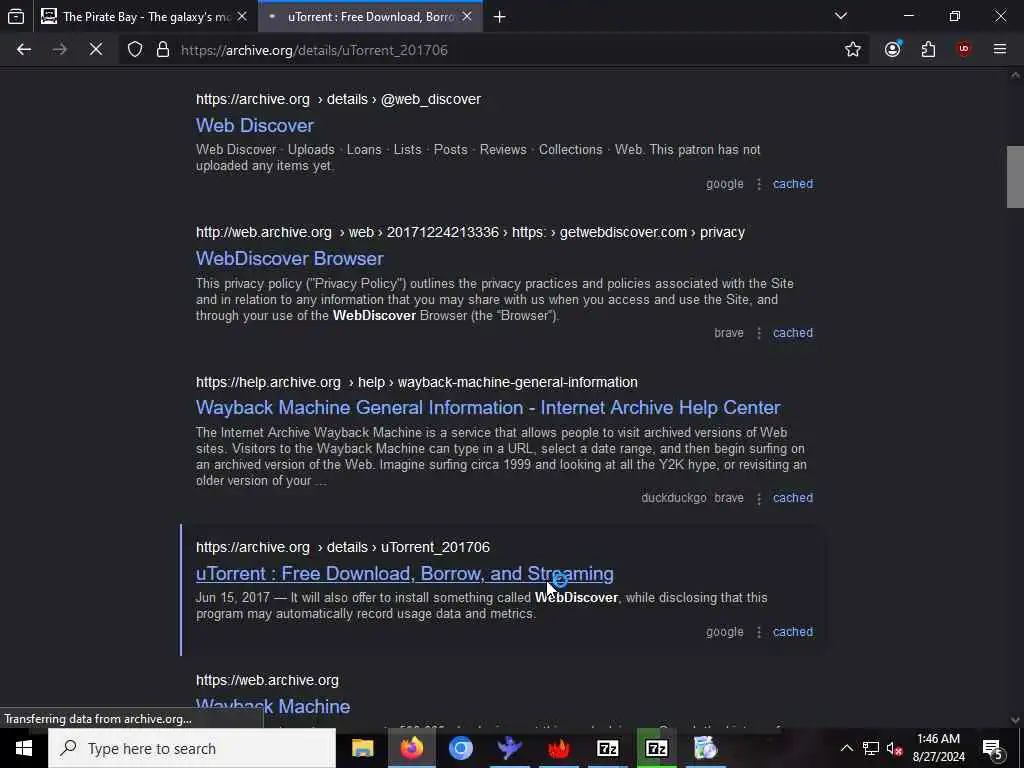
Task: Show site security lock info
Action: [x=163, y=50]
